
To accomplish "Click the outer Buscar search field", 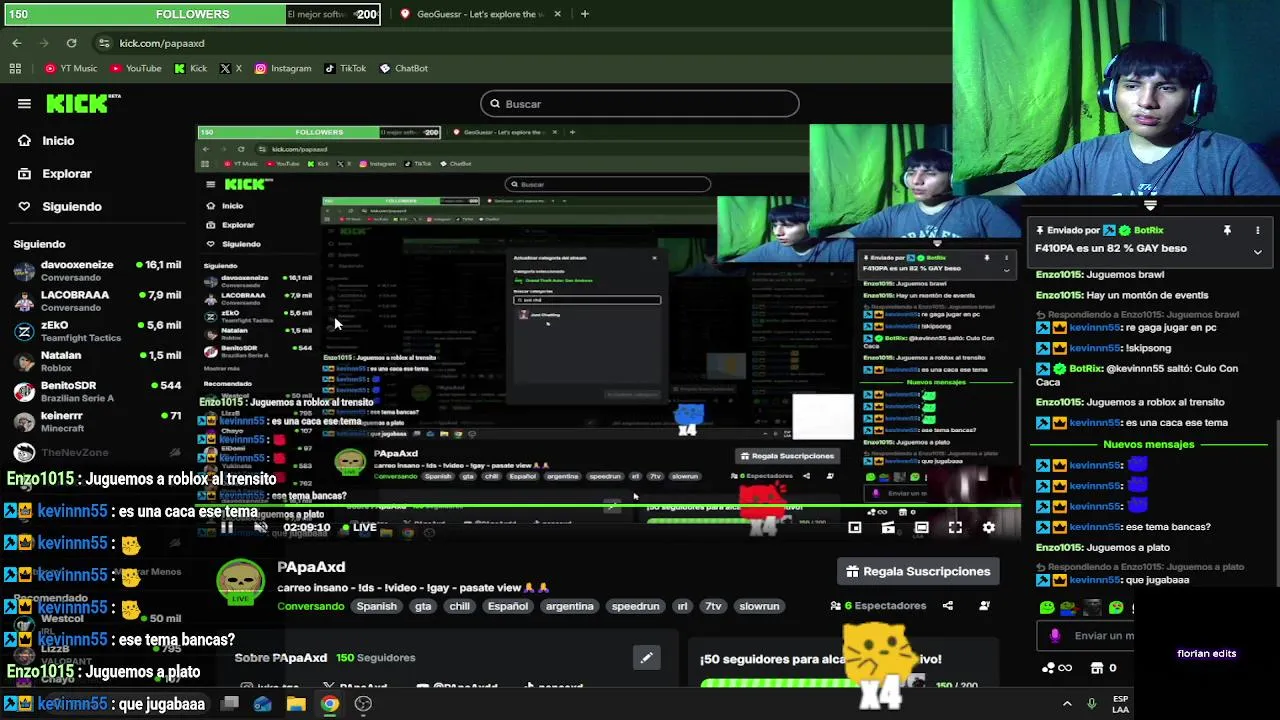I will (x=640, y=104).
